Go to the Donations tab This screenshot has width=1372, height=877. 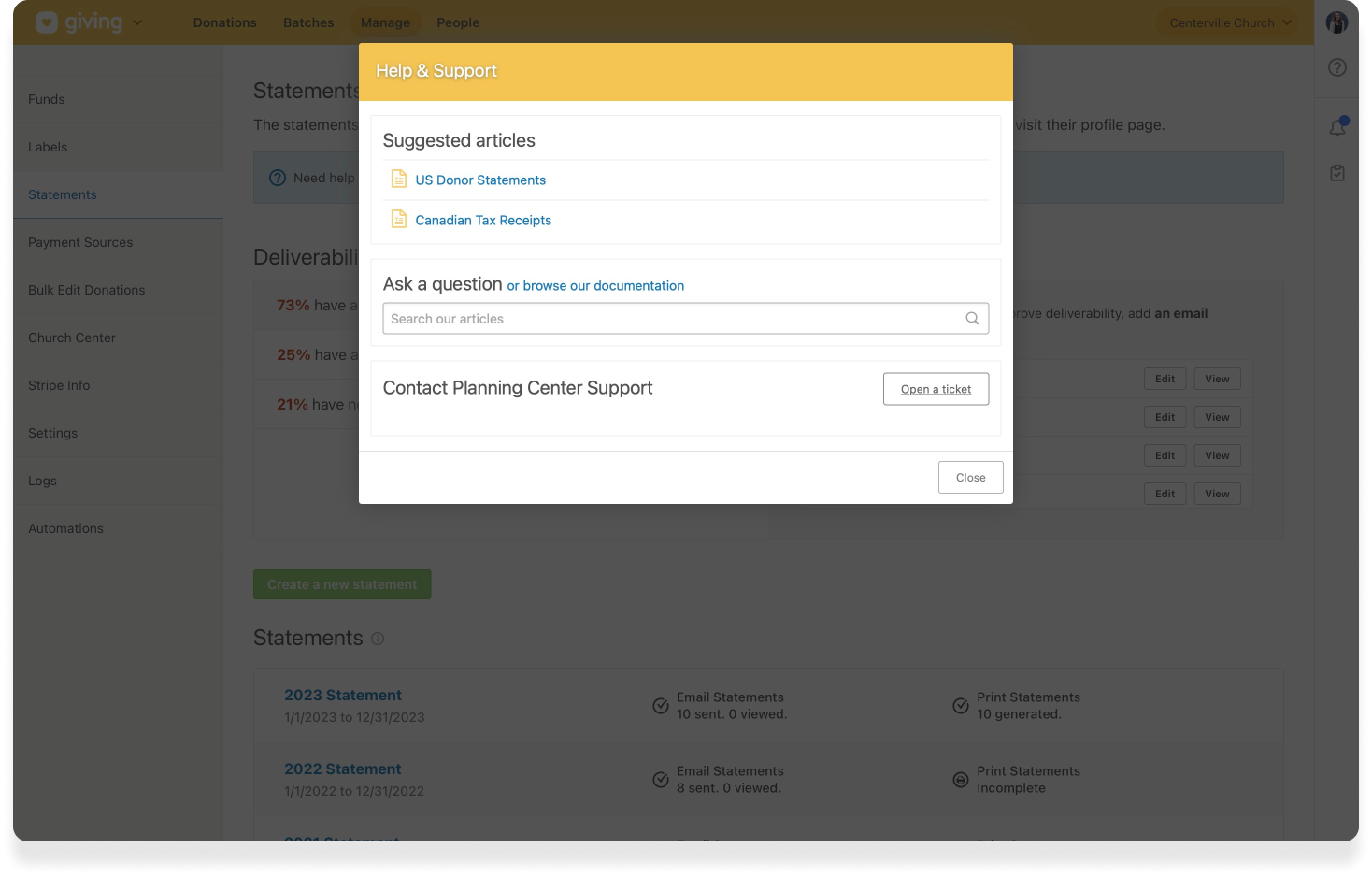click(224, 22)
